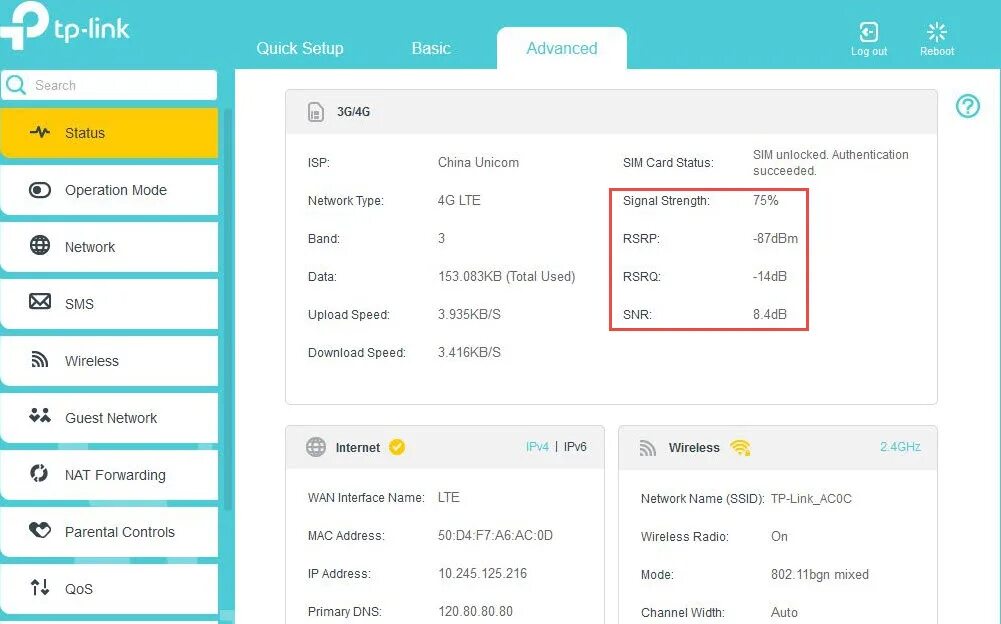Click the SIM unlocked authentication status text
The image size is (1001, 624).
coord(831,162)
